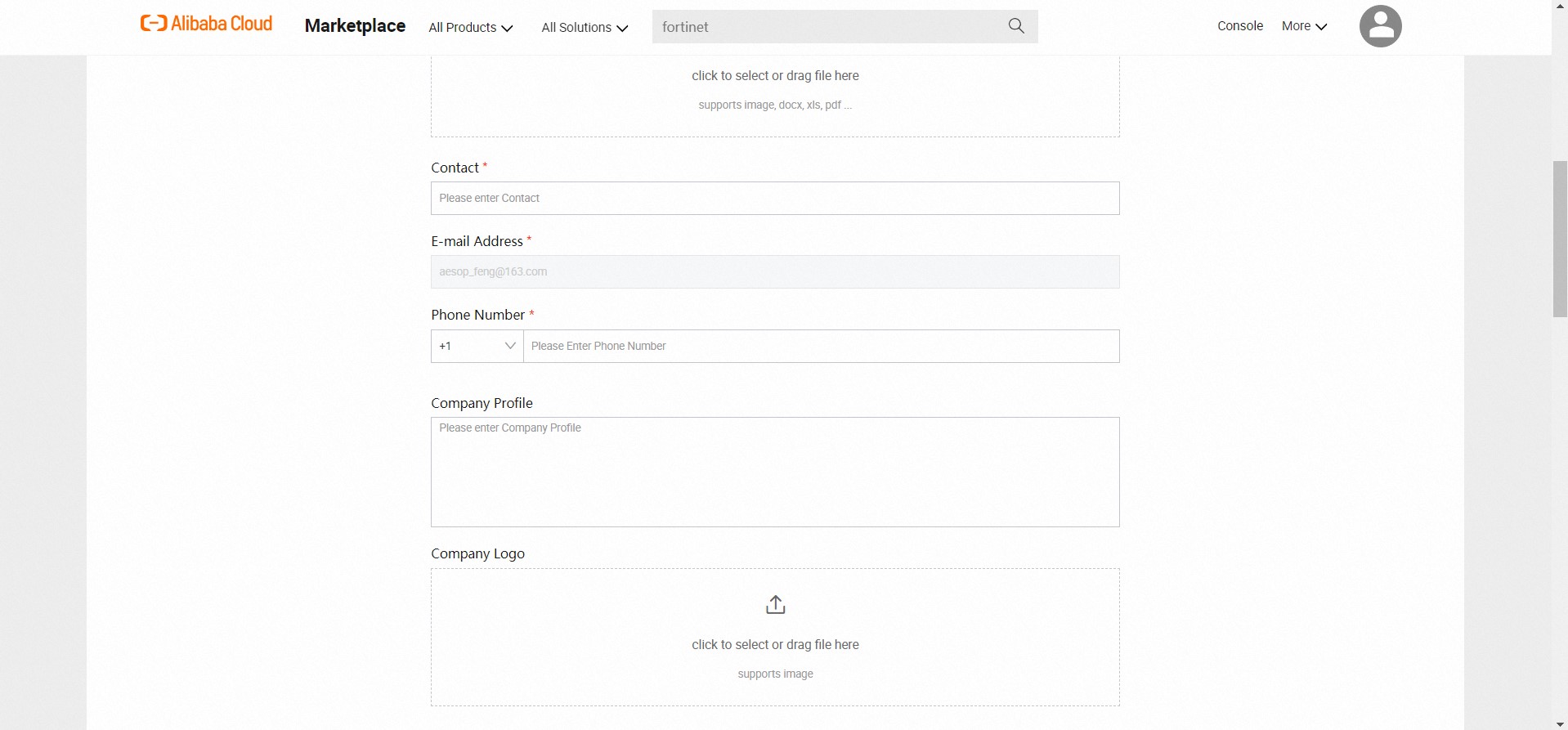The width and height of the screenshot is (1568, 730).
Task: Go to Marketplace home
Action: (x=355, y=26)
